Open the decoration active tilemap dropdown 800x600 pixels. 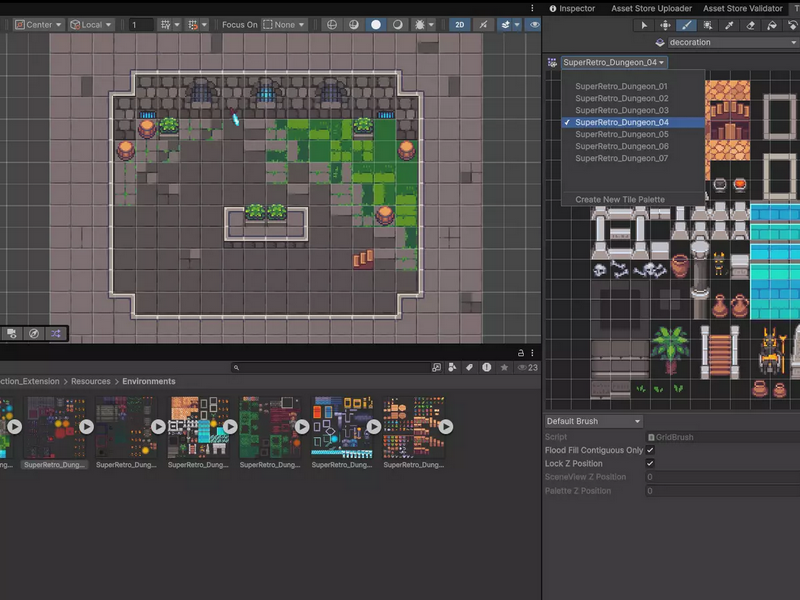pyautogui.click(x=733, y=42)
